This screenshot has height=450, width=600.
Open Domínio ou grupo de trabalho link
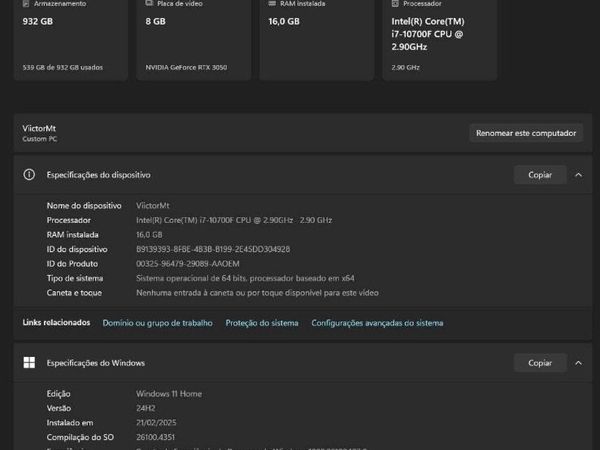pos(157,323)
